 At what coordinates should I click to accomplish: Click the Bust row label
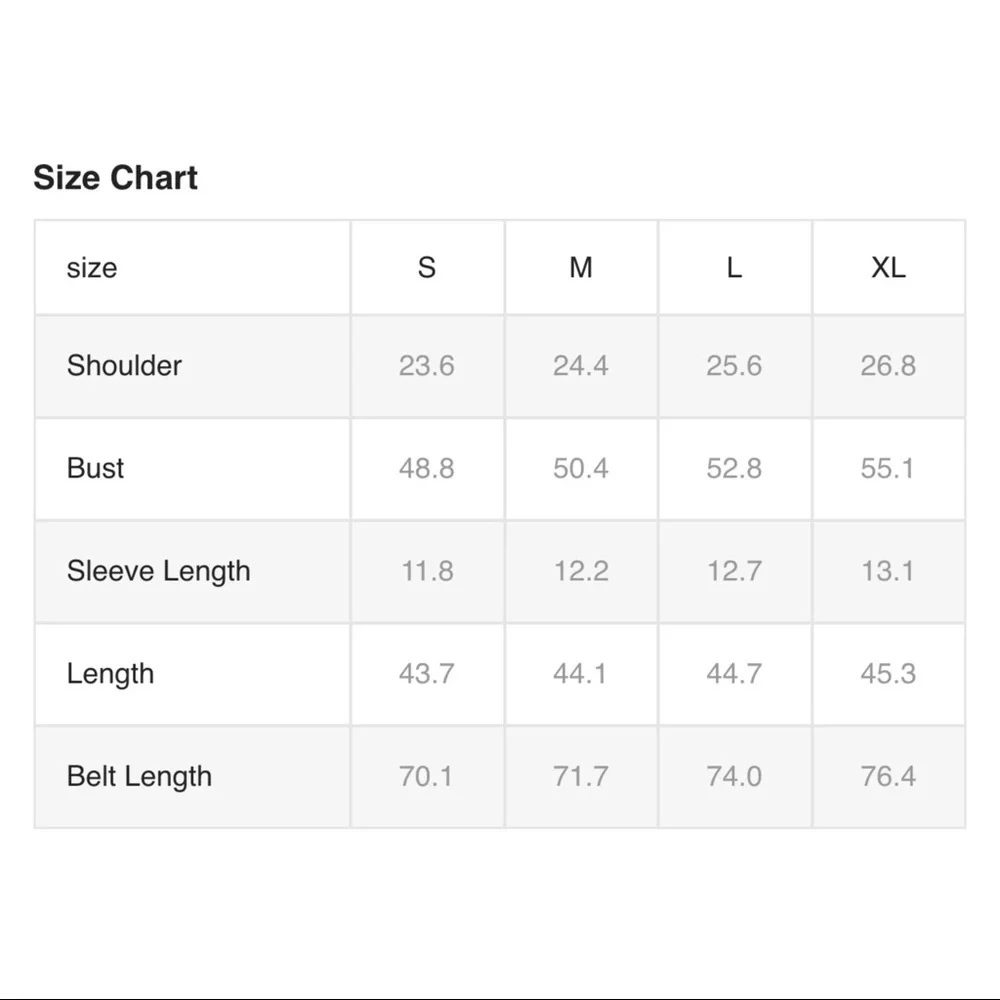click(96, 468)
